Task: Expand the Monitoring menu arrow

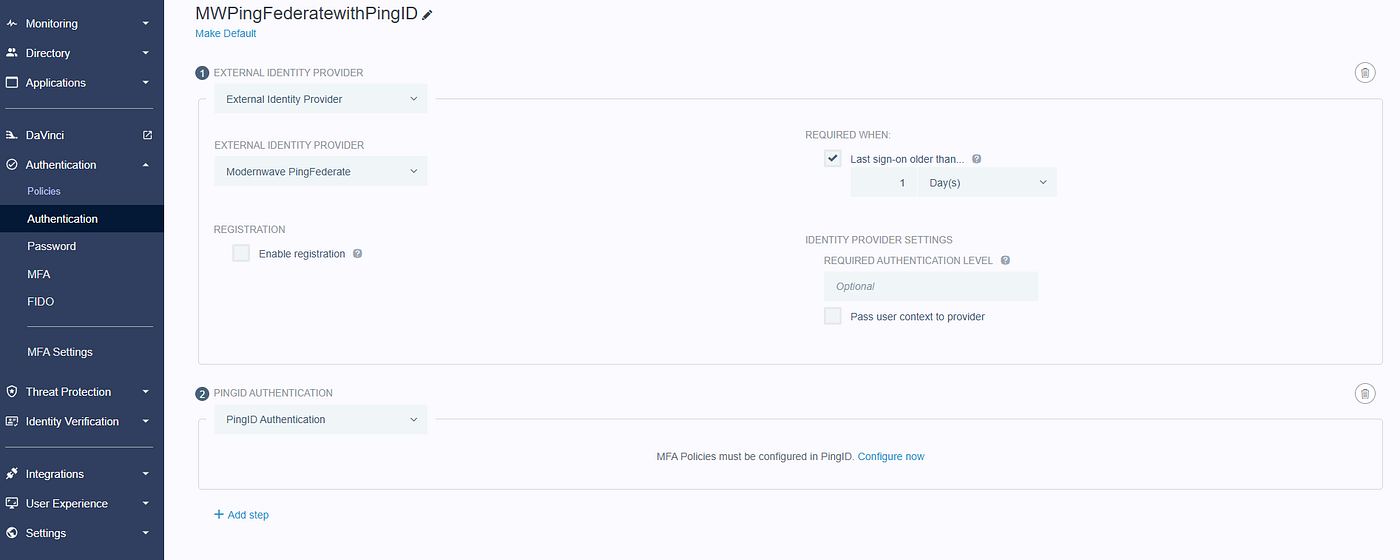Action: [146, 23]
